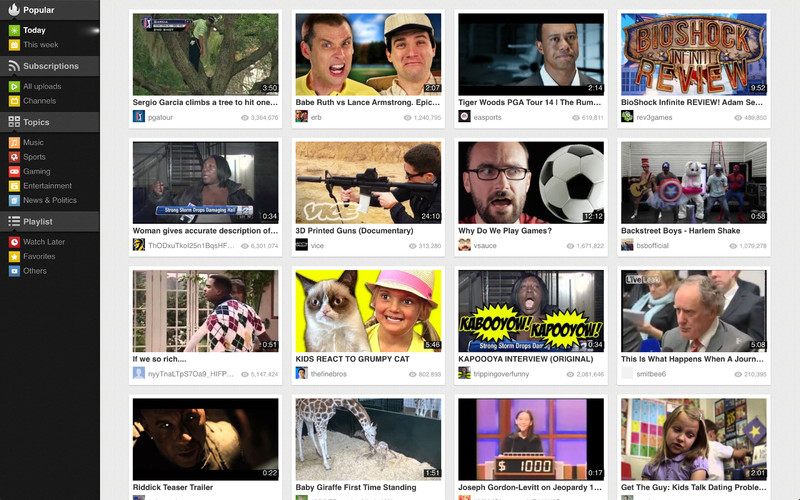
Task: Play Baby Giraffe First Time Standing thumbnail
Action: tap(368, 439)
